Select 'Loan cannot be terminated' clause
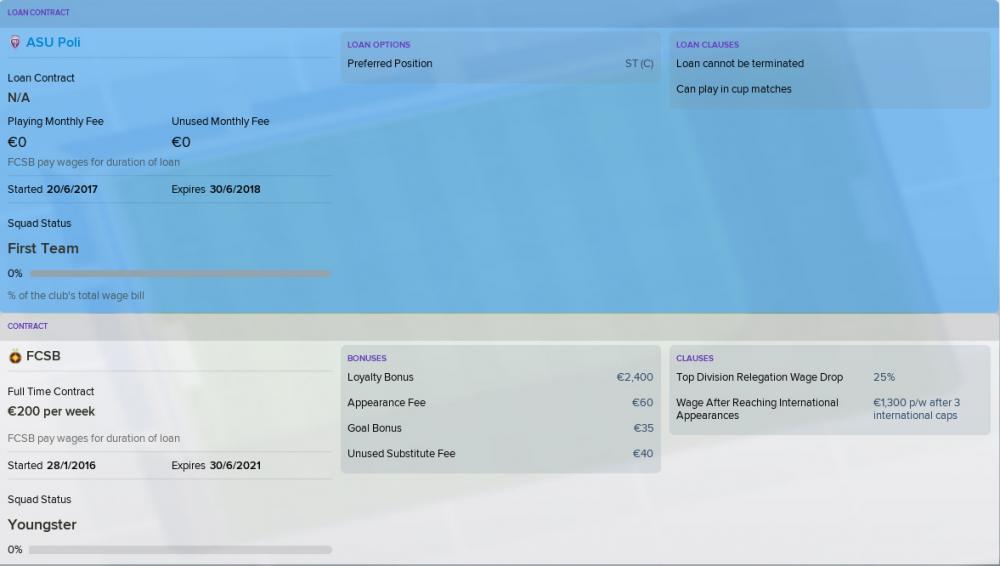1000x566 pixels. [740, 63]
